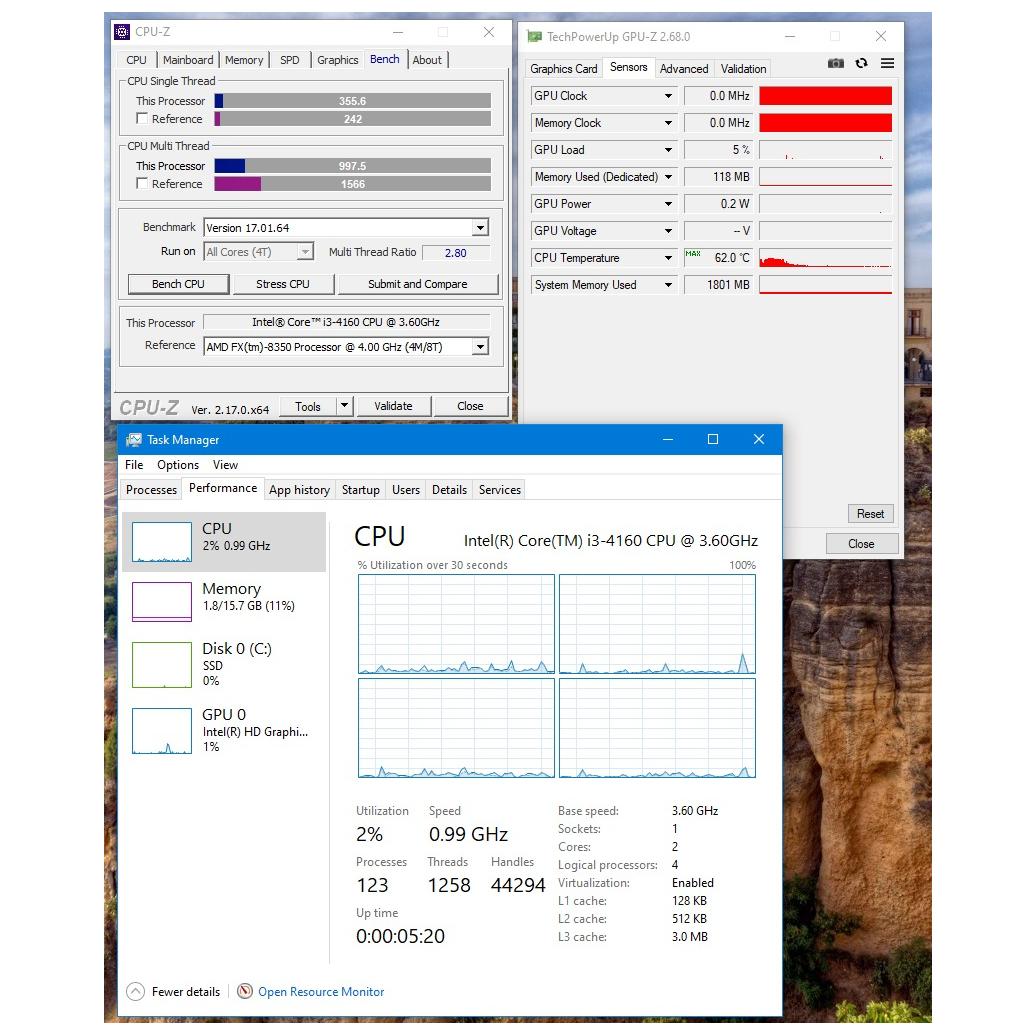
Task: Open the Tools dropdown arrow in CPU-Z
Action: [x=344, y=406]
